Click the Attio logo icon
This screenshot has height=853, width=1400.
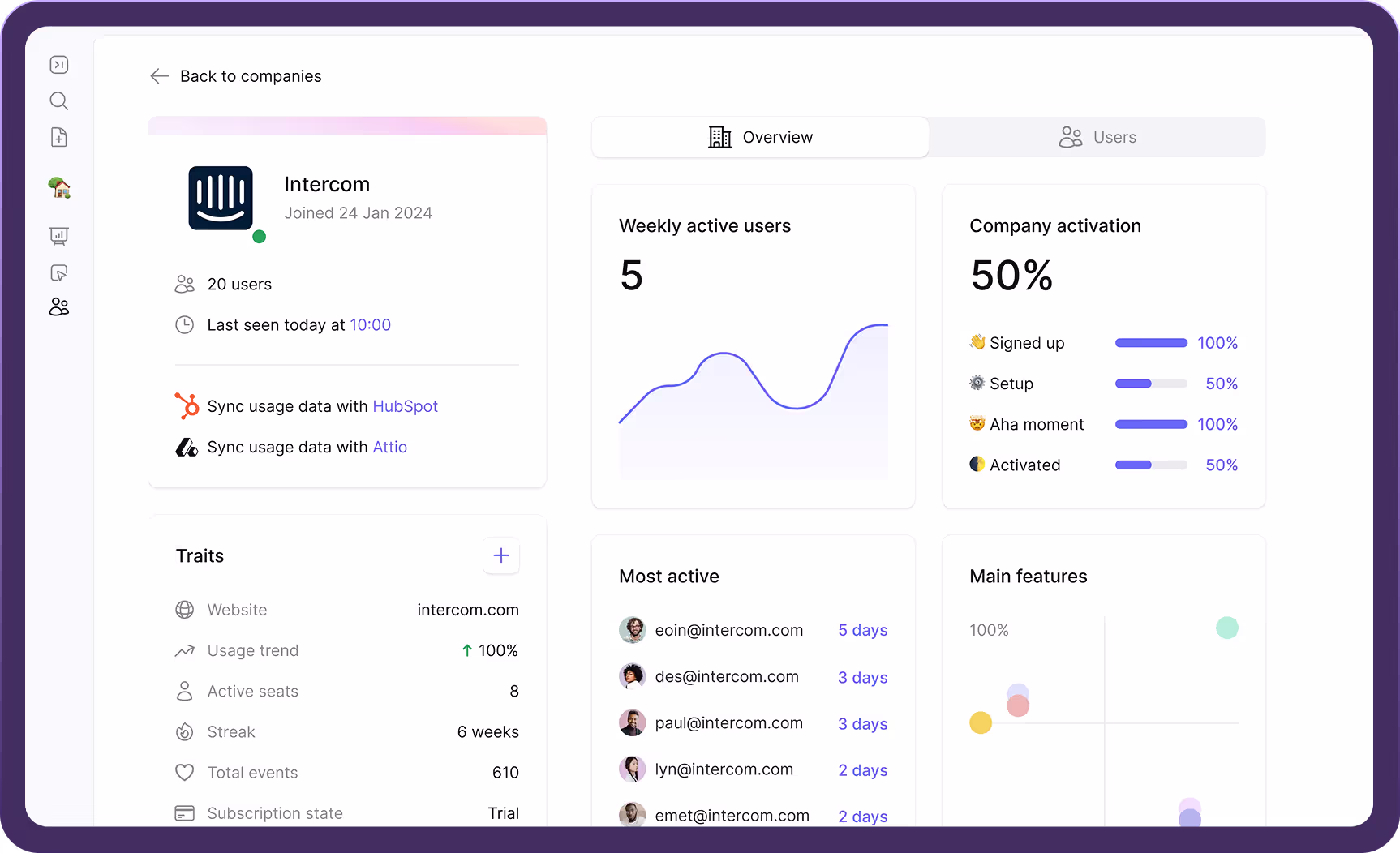tap(187, 447)
